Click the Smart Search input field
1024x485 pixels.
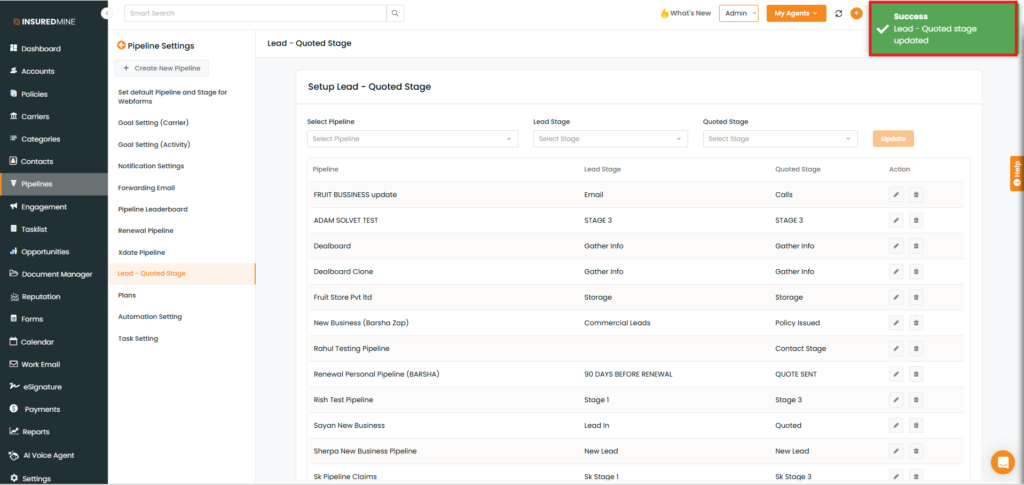click(x=255, y=14)
